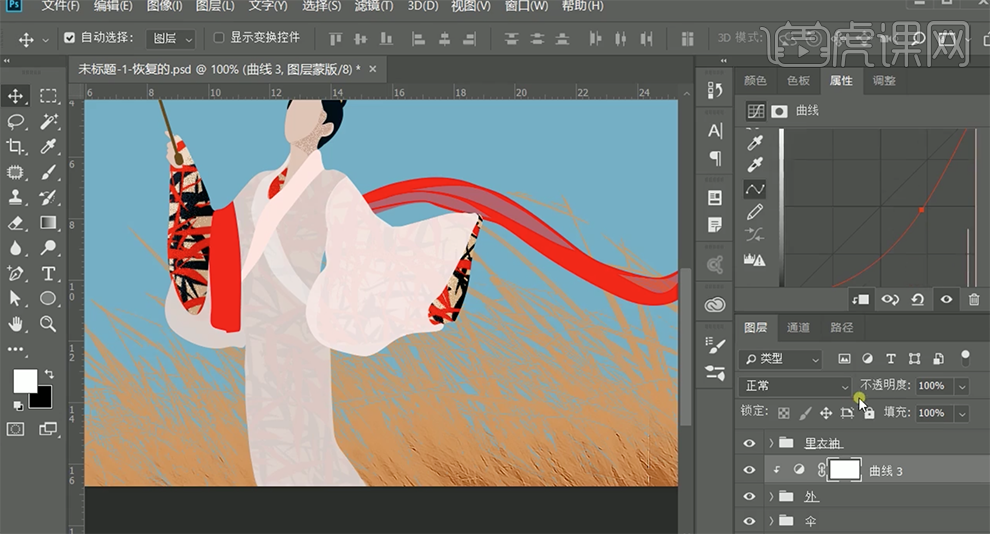
Task: Select the Eyedropper tool in toolbar
Action: click(48, 147)
